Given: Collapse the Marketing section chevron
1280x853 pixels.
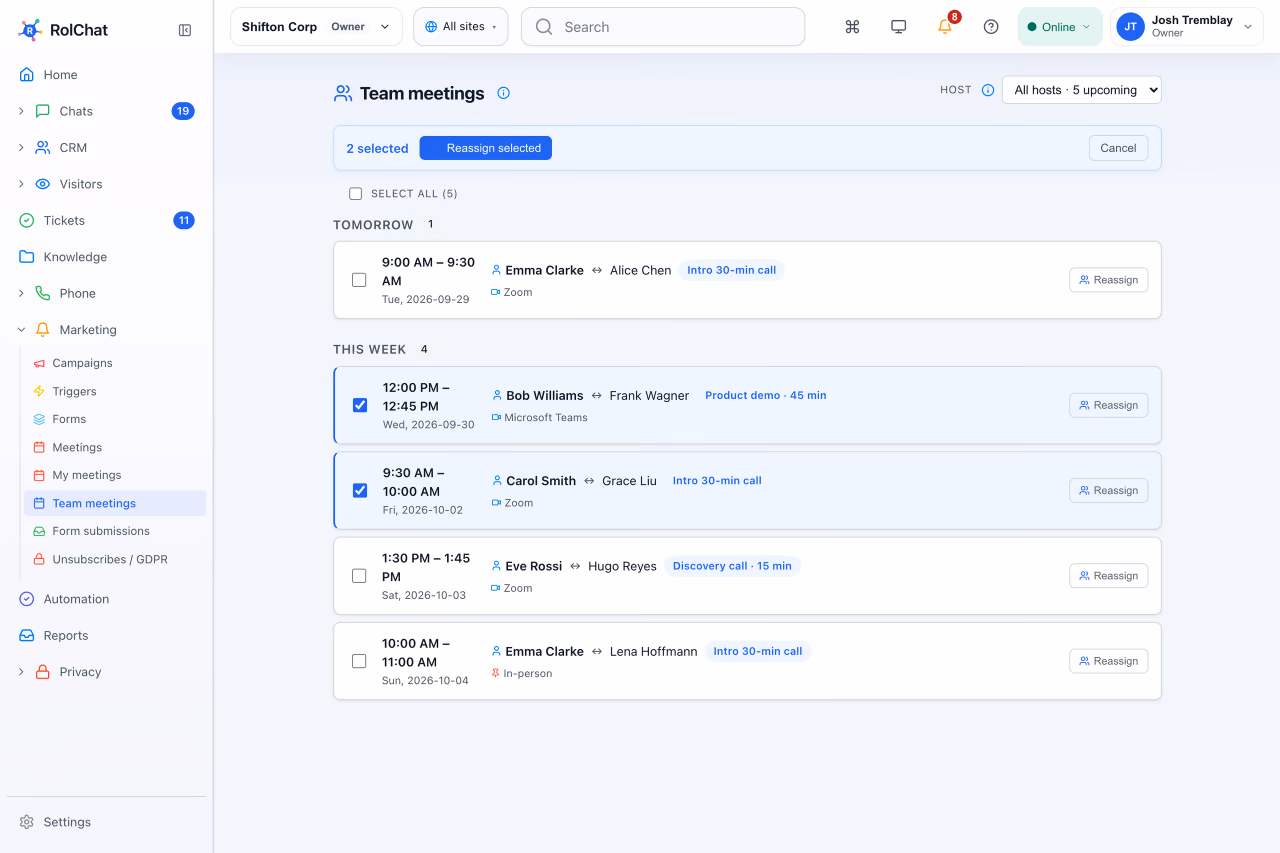Looking at the screenshot, I should coord(21,330).
